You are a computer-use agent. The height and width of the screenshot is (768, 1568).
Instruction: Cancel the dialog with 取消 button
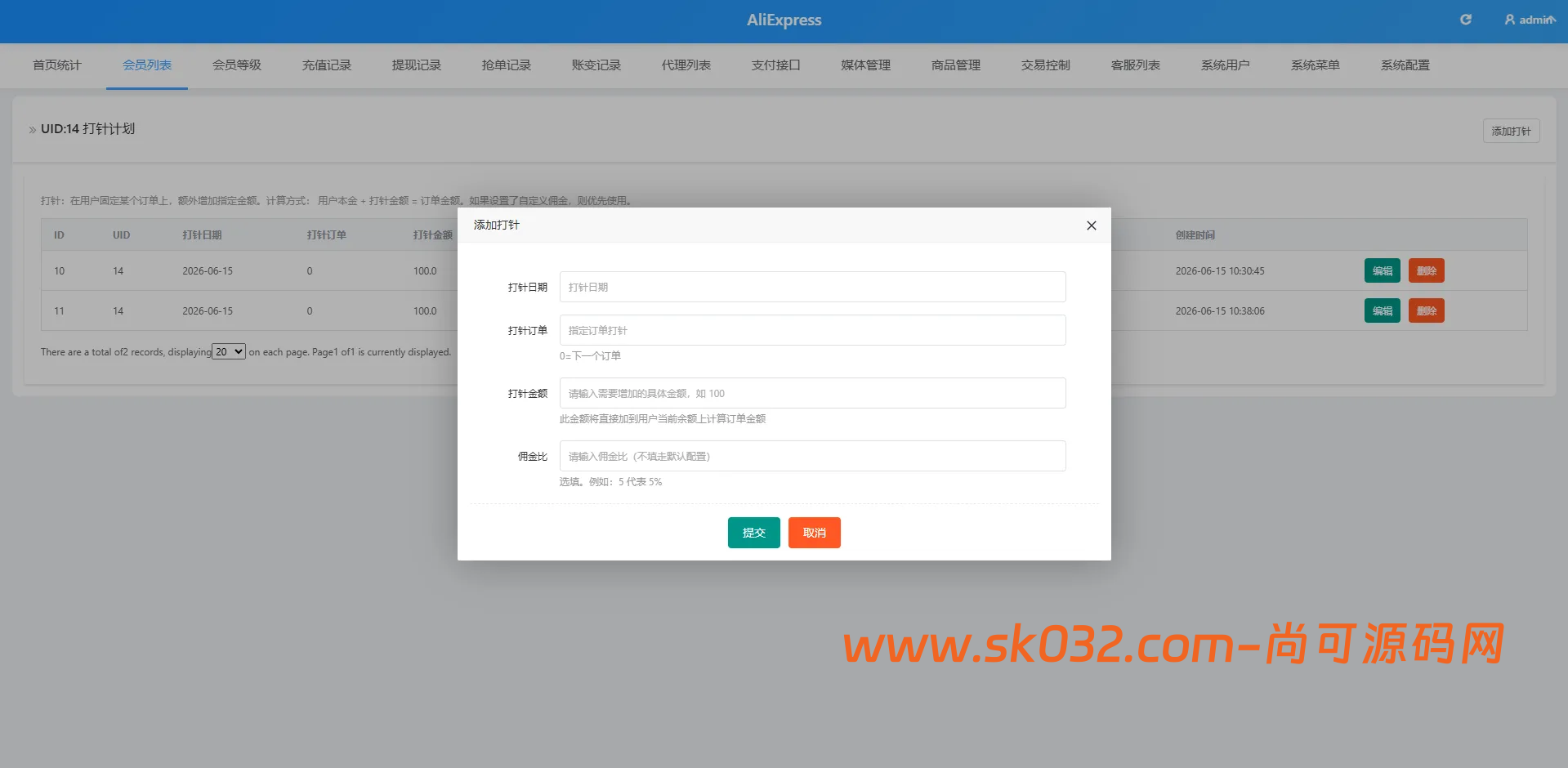coord(815,533)
